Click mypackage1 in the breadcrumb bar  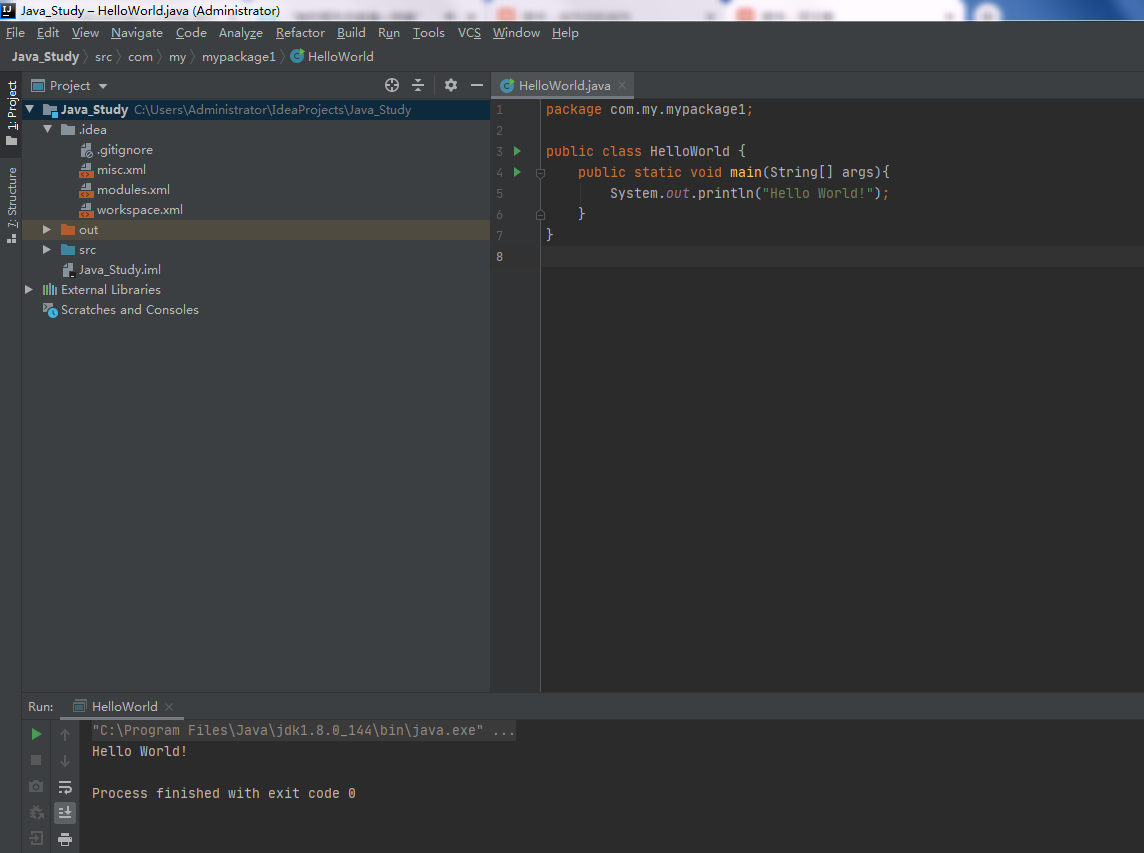click(239, 57)
